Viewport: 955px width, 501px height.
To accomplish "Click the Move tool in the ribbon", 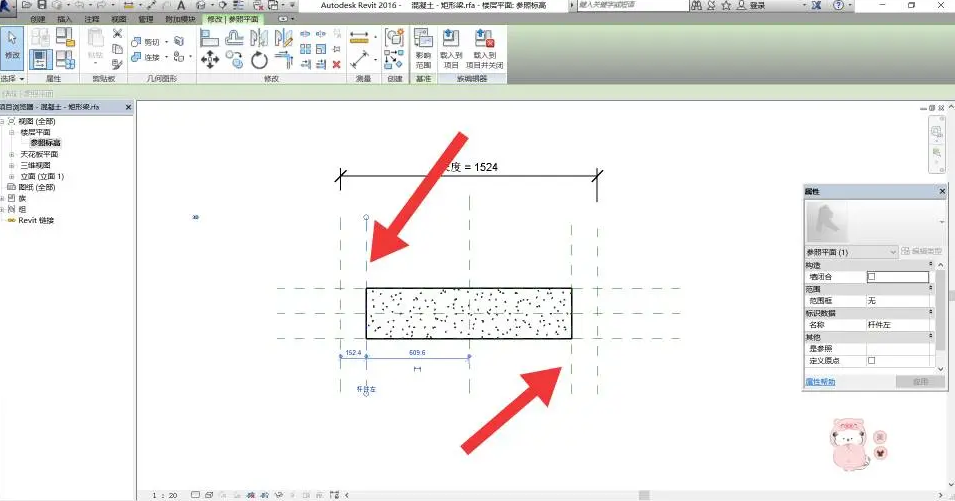I will (210, 60).
